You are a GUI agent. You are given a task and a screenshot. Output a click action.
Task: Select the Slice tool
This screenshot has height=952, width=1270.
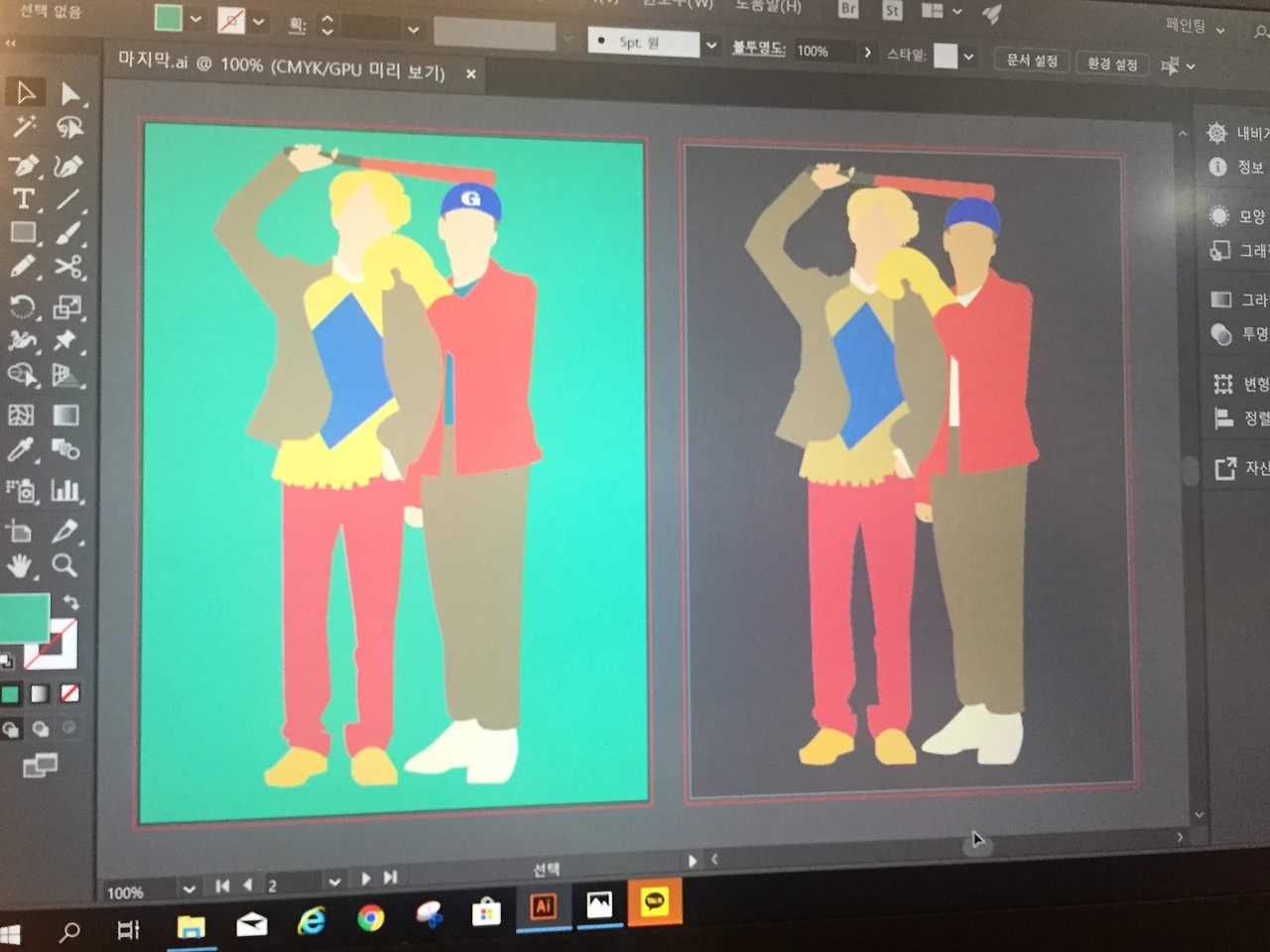coord(64,531)
